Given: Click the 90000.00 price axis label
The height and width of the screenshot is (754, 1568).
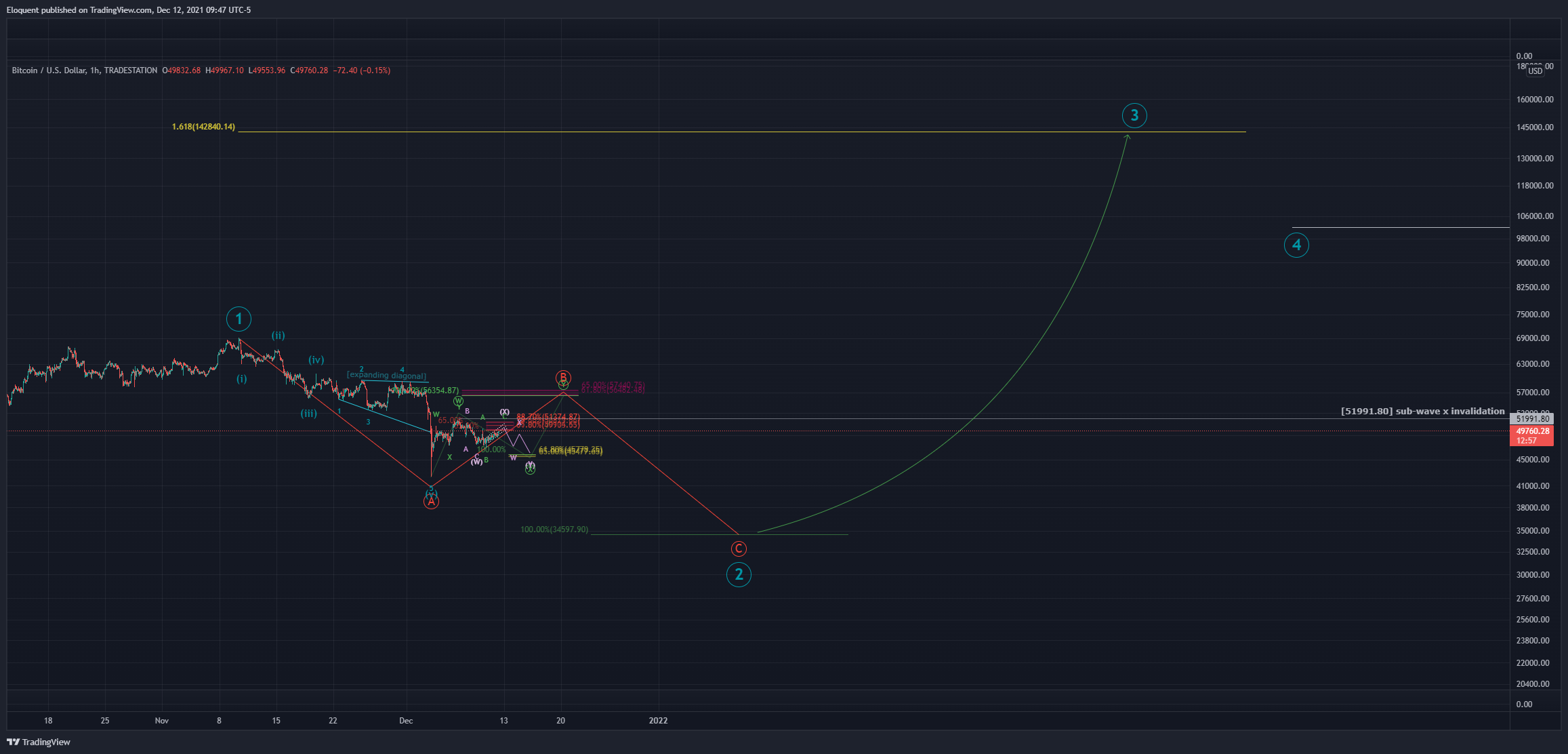Looking at the screenshot, I should click(x=1533, y=263).
